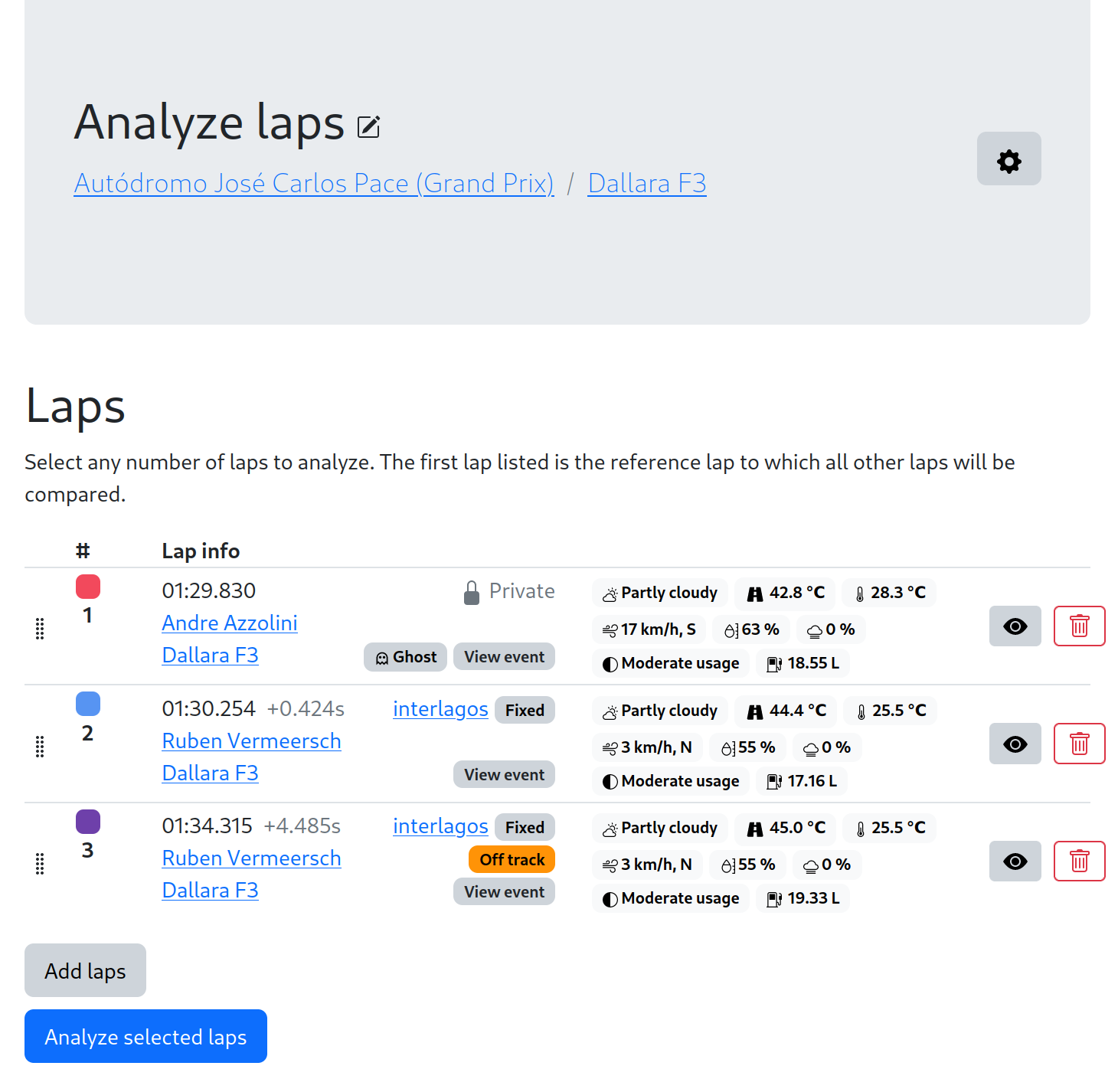The width and height of the screenshot is (1118, 1092).
Task: Click the Private lock icon on lap 1
Action: (x=471, y=590)
